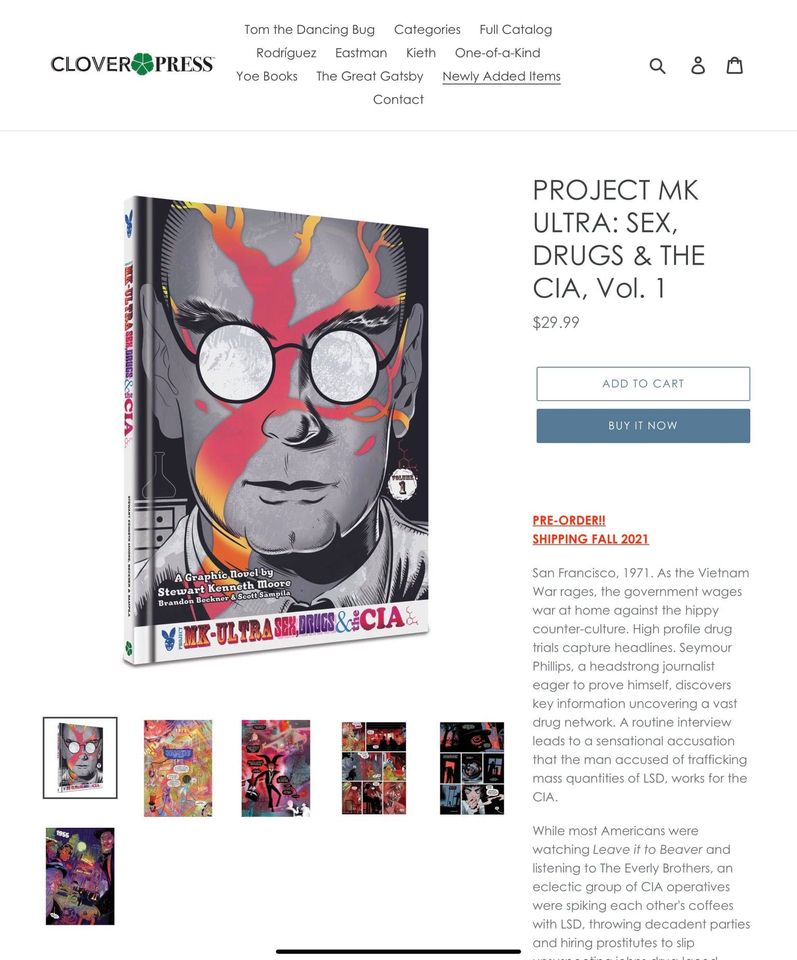Screen dimensions: 797x960
Task: Click the Buy It Now button
Action: (x=643, y=426)
